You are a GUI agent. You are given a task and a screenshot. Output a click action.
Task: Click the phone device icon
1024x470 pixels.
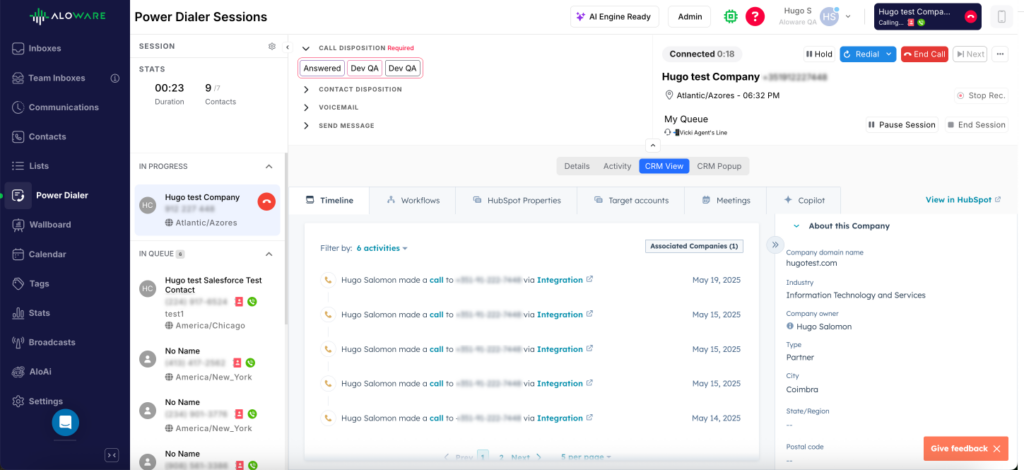point(1001,17)
